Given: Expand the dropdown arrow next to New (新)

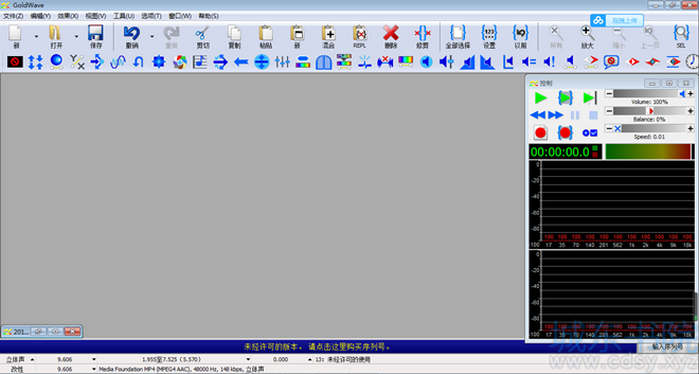Looking at the screenshot, I should (x=36, y=37).
